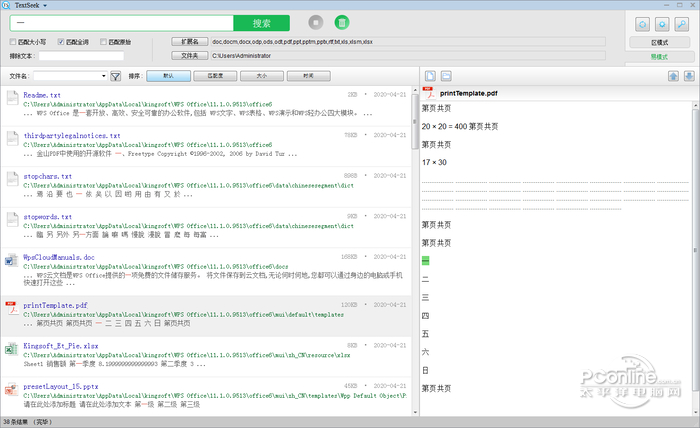This screenshot has height=428, width=700.
Task: Click the 38 results status bar text
Action: (28, 422)
